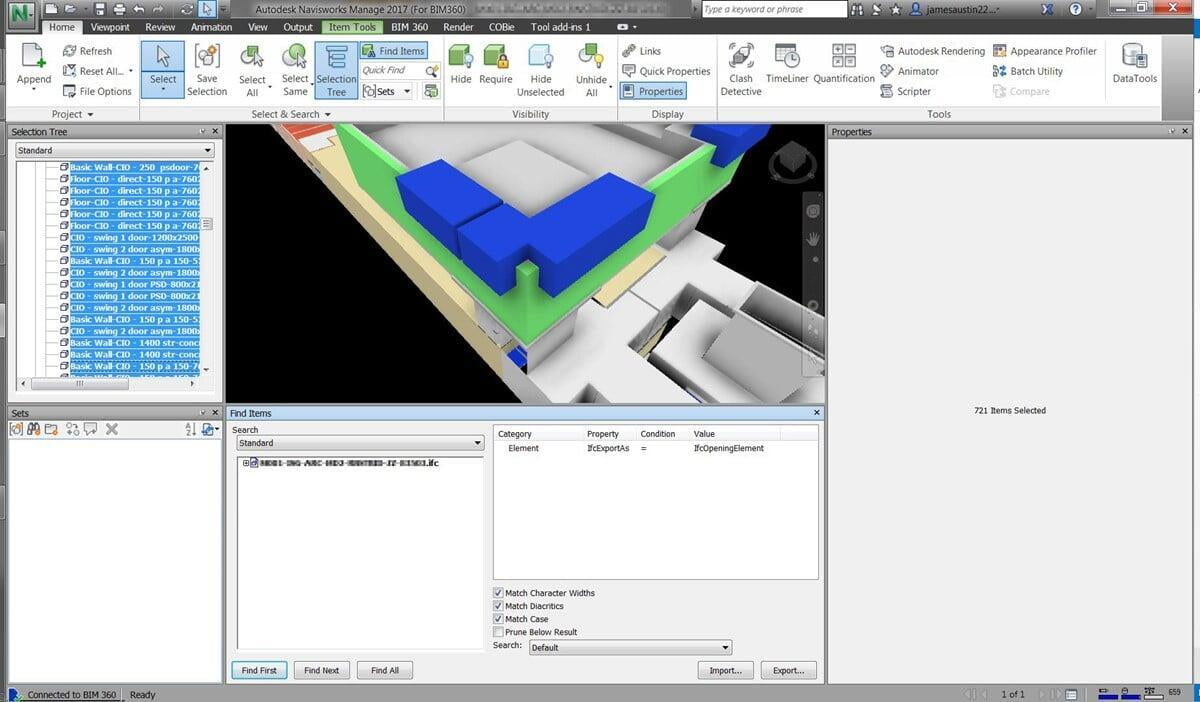This screenshot has width=1200, height=702.
Task: Expand the Select & Search panel dropdown
Action: [291, 114]
